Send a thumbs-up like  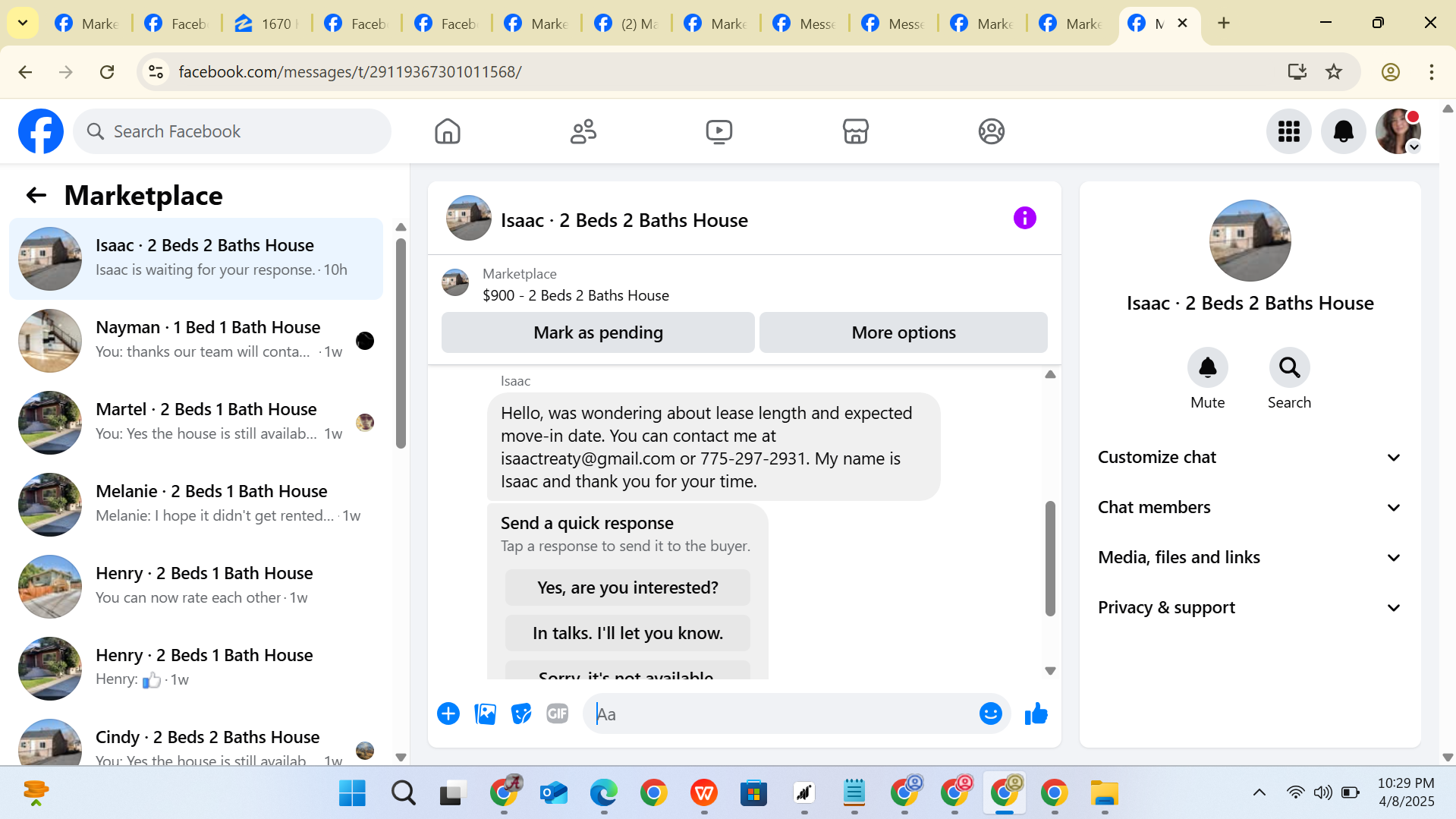(x=1036, y=713)
